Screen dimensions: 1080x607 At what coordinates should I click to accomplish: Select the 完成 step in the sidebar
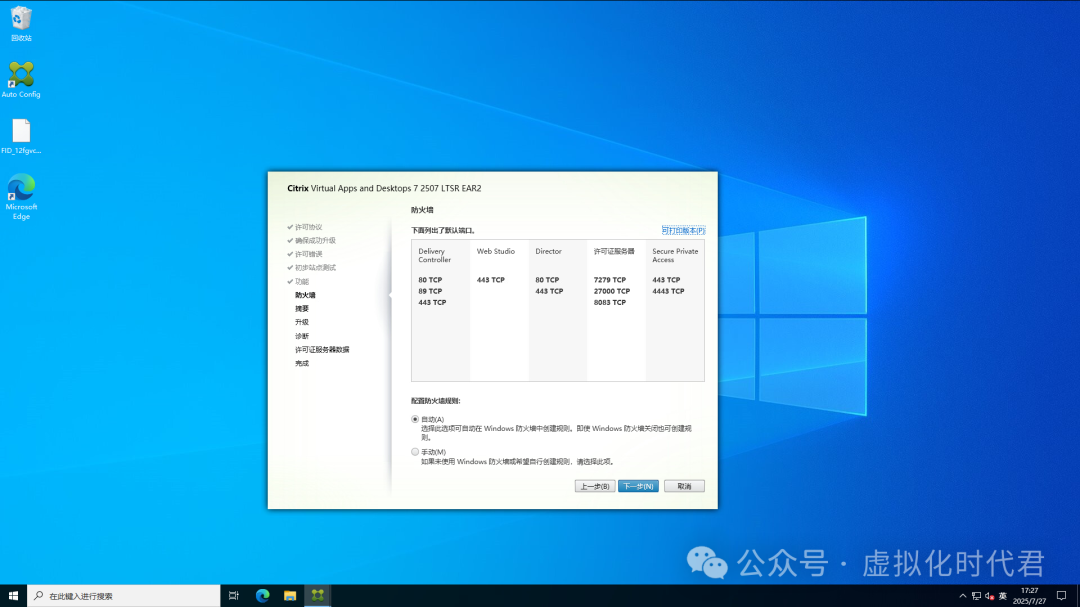click(302, 363)
